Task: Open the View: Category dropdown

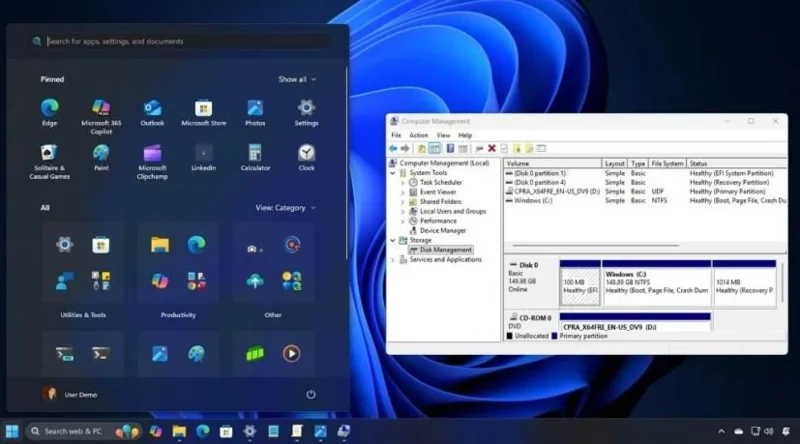Action: click(286, 208)
